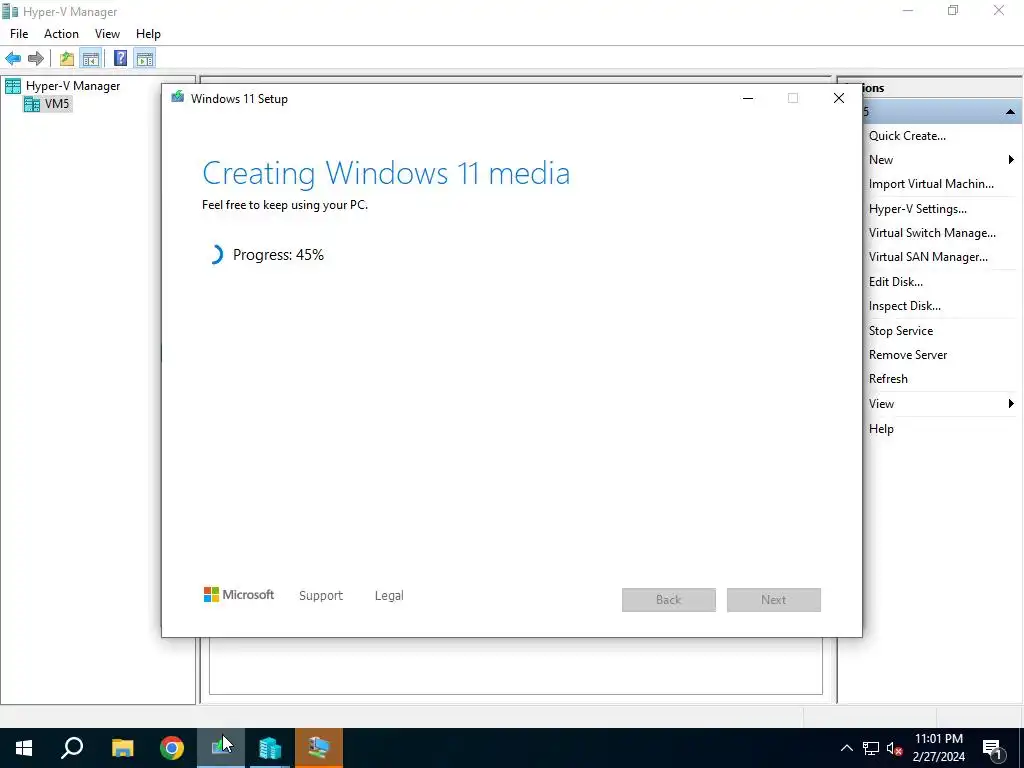
Task: Click the Back arrow in Hyper-V toolbar
Action: click(x=13, y=59)
